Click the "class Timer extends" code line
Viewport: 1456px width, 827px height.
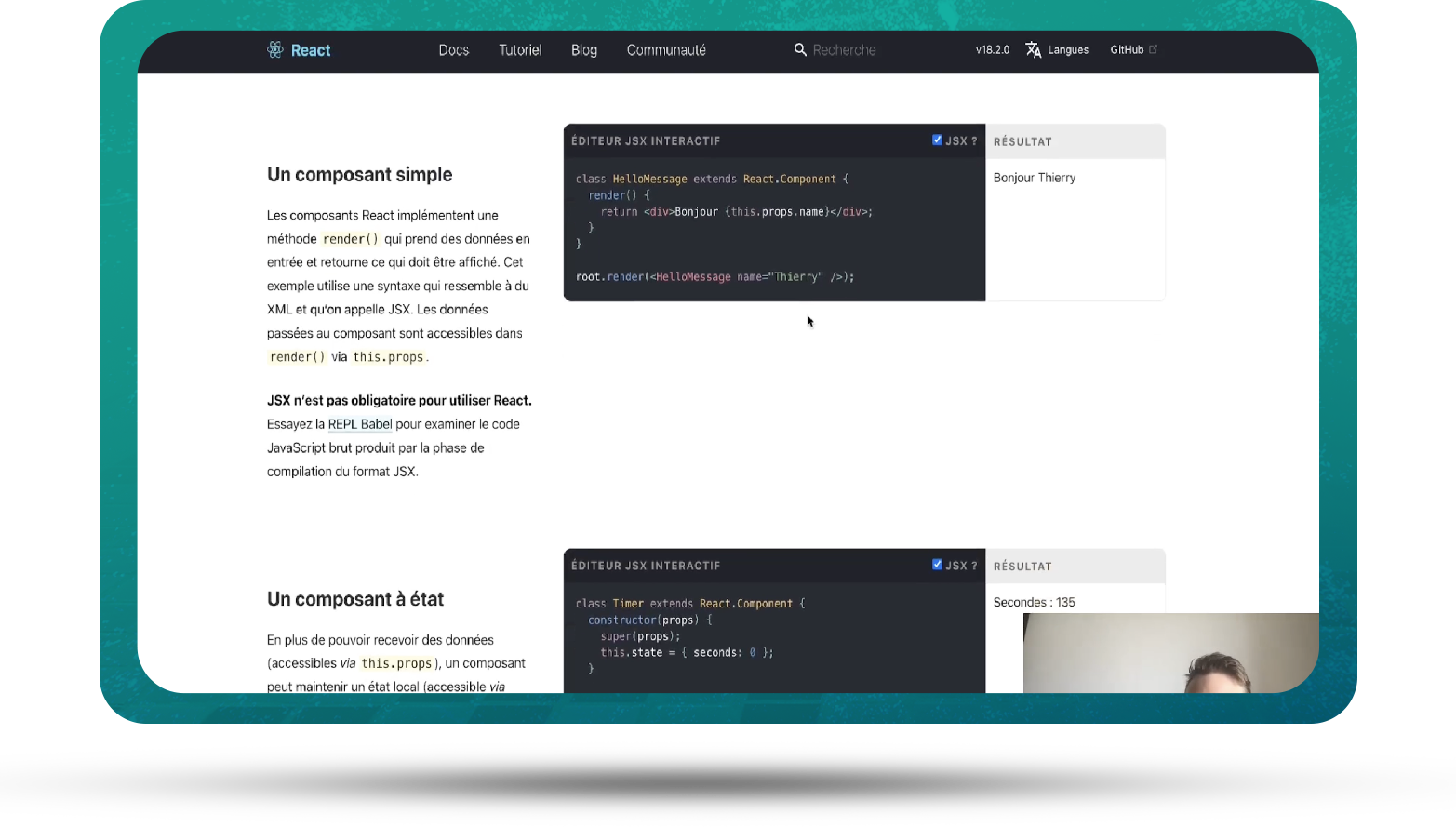pos(690,604)
